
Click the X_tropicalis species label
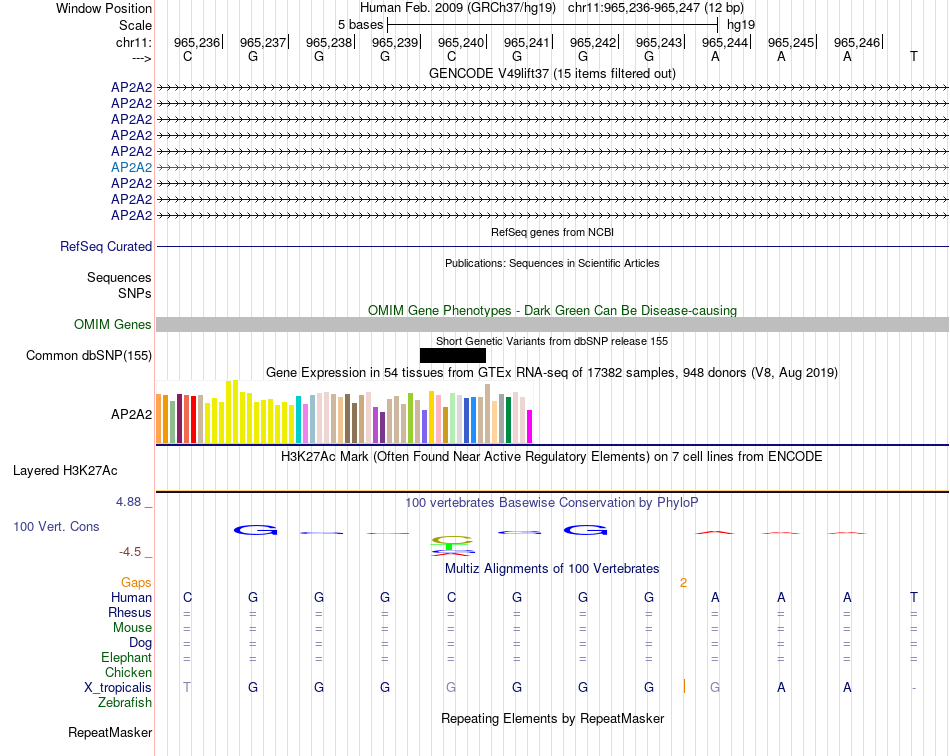[118, 688]
